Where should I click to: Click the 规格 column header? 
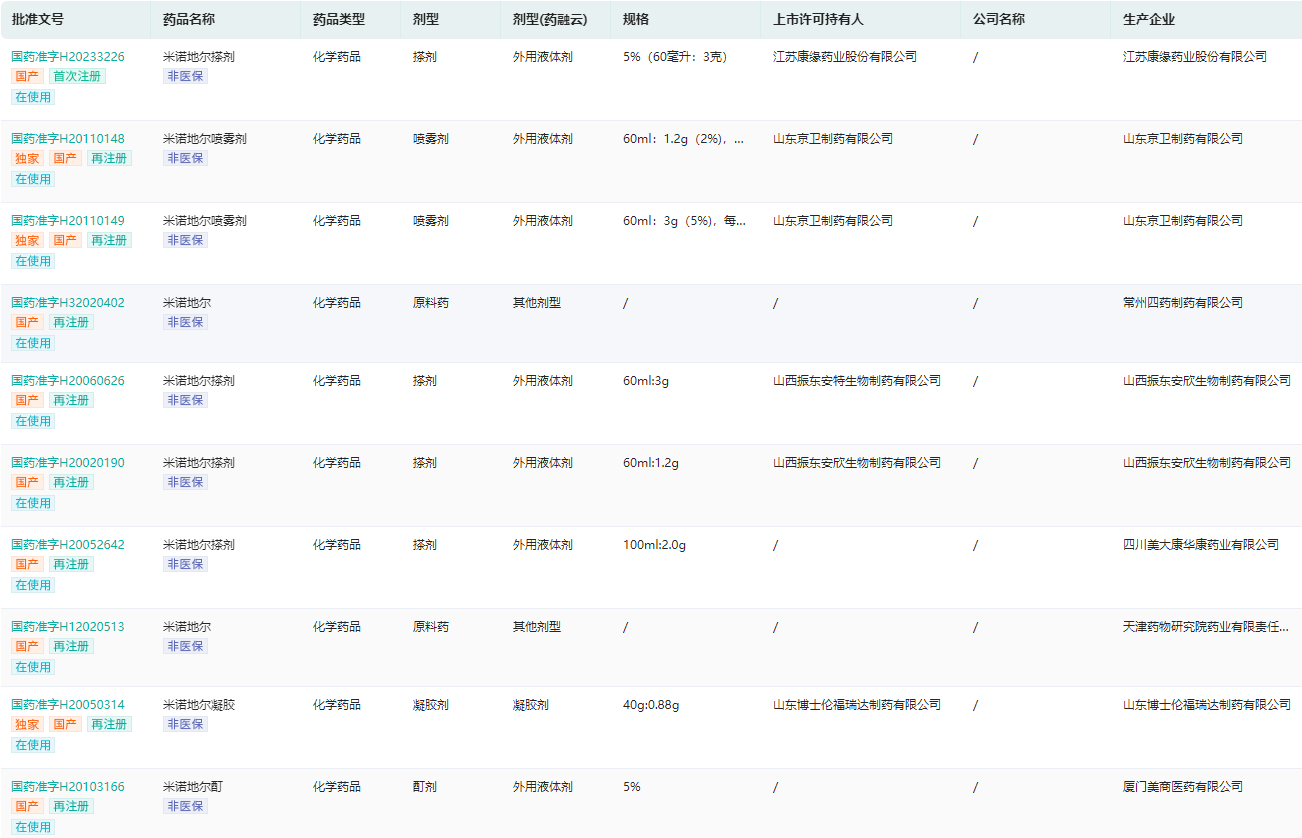tap(636, 19)
